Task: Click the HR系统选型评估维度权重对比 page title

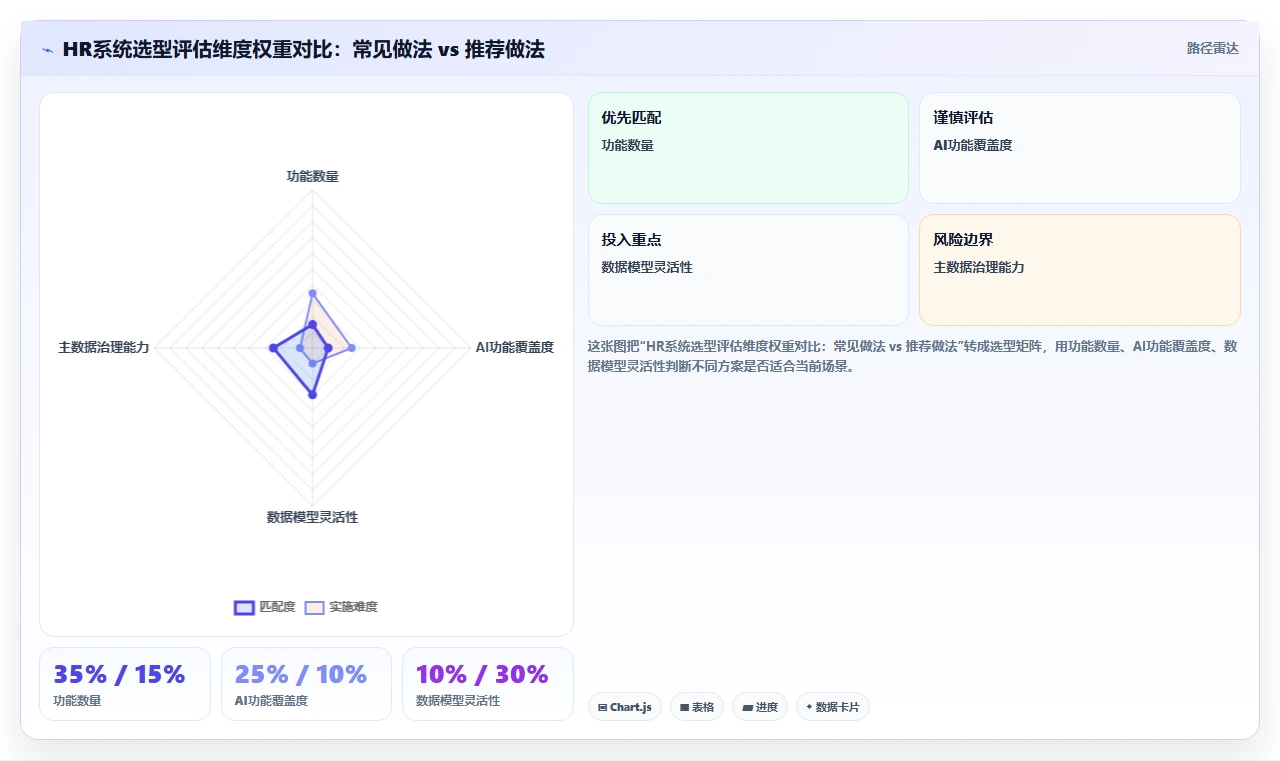Action: 304,49
